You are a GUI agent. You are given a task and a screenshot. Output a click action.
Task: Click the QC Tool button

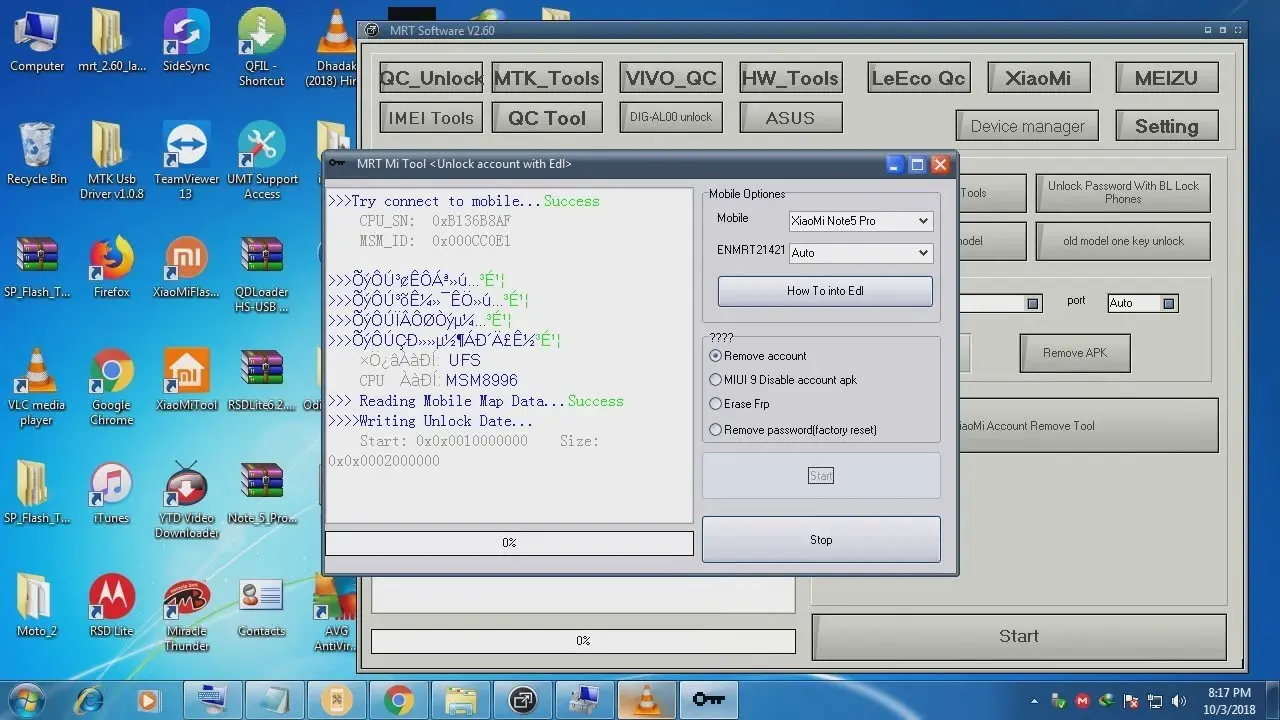(x=547, y=118)
